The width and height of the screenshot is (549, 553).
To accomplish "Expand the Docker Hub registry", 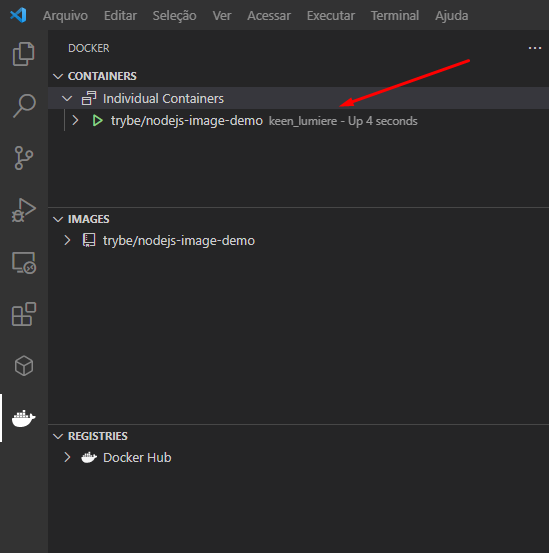I will click(67, 457).
